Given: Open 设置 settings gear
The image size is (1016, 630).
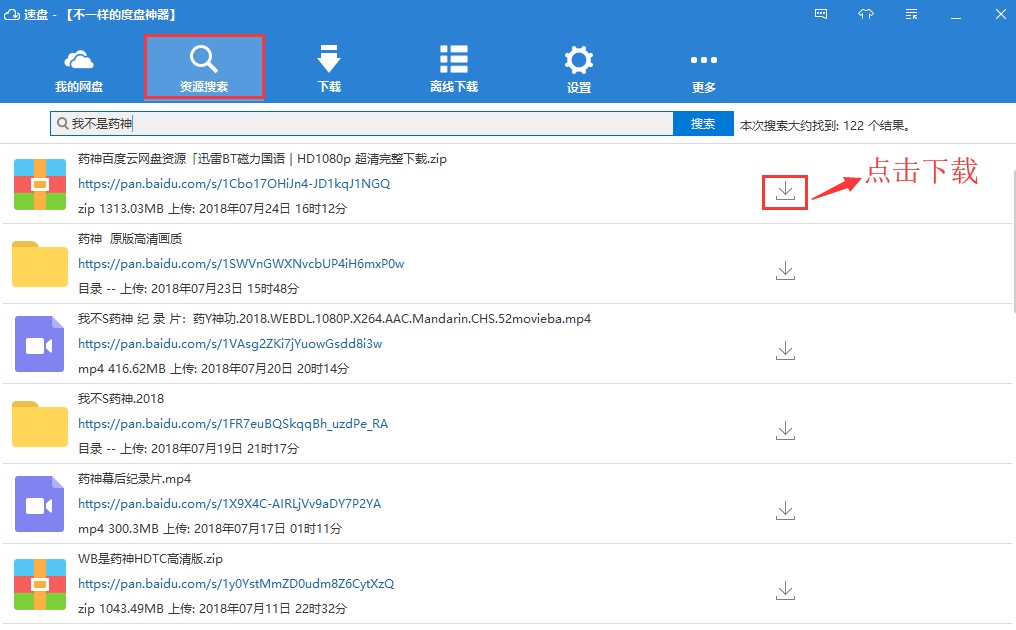Looking at the screenshot, I should [x=579, y=69].
